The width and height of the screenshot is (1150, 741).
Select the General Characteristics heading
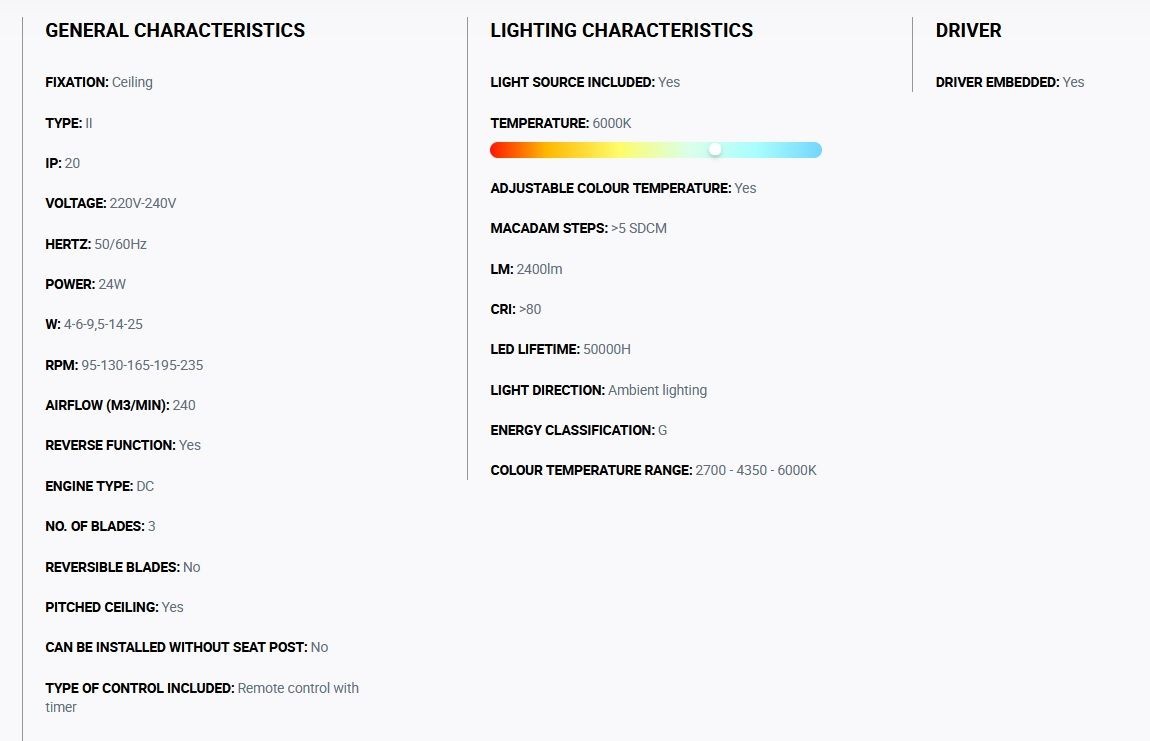click(175, 30)
